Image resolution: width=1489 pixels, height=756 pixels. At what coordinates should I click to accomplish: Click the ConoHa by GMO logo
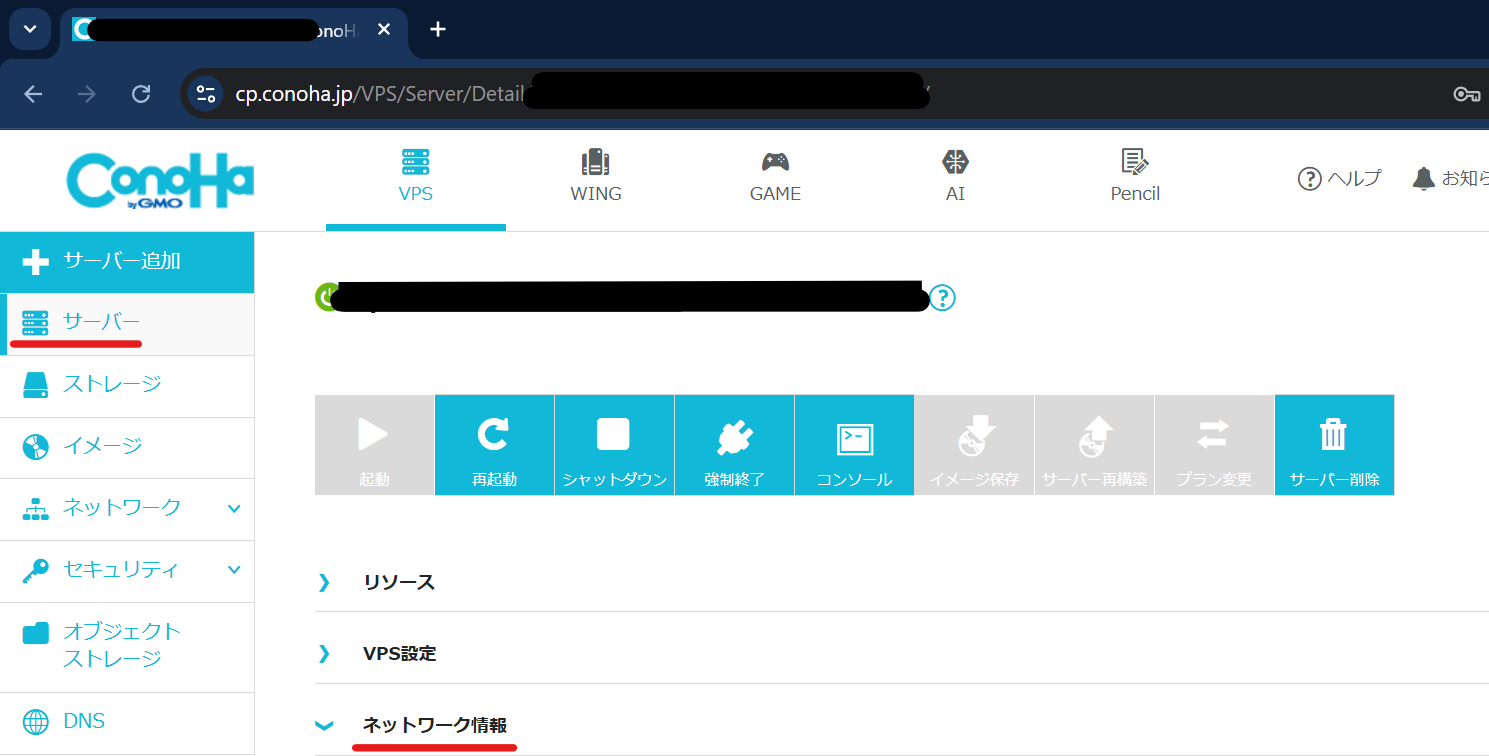tap(160, 181)
